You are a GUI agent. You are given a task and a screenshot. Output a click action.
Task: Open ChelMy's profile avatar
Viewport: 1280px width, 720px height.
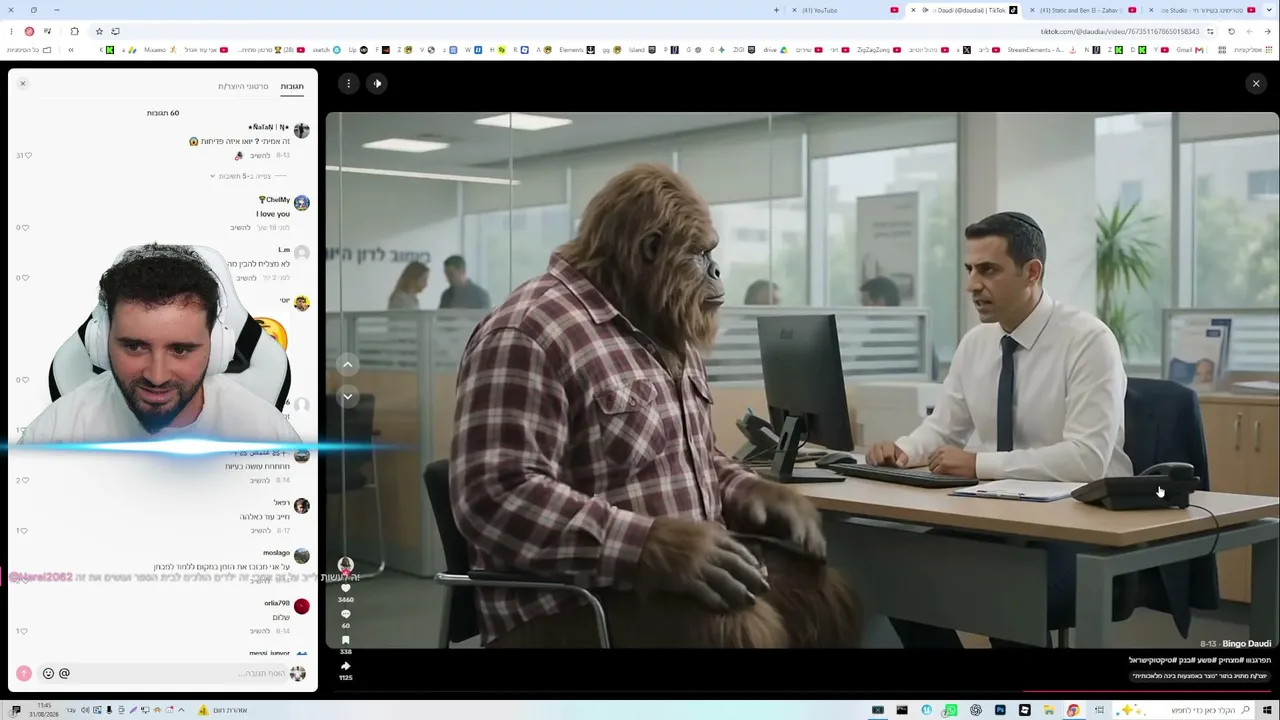301,203
